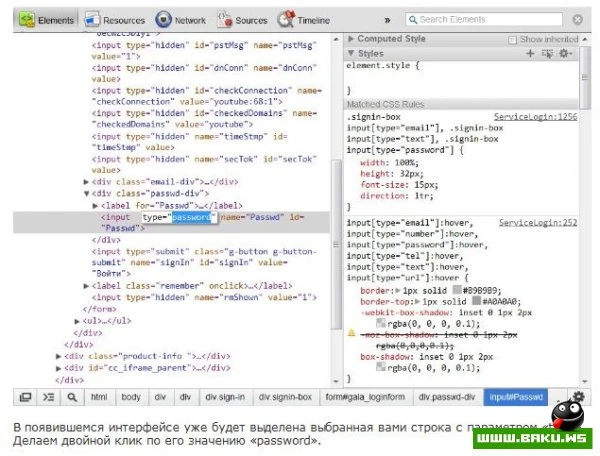Click the -webkit-box-shadow rgba color swatch
This screenshot has width=600, height=456.
coord(381,323)
